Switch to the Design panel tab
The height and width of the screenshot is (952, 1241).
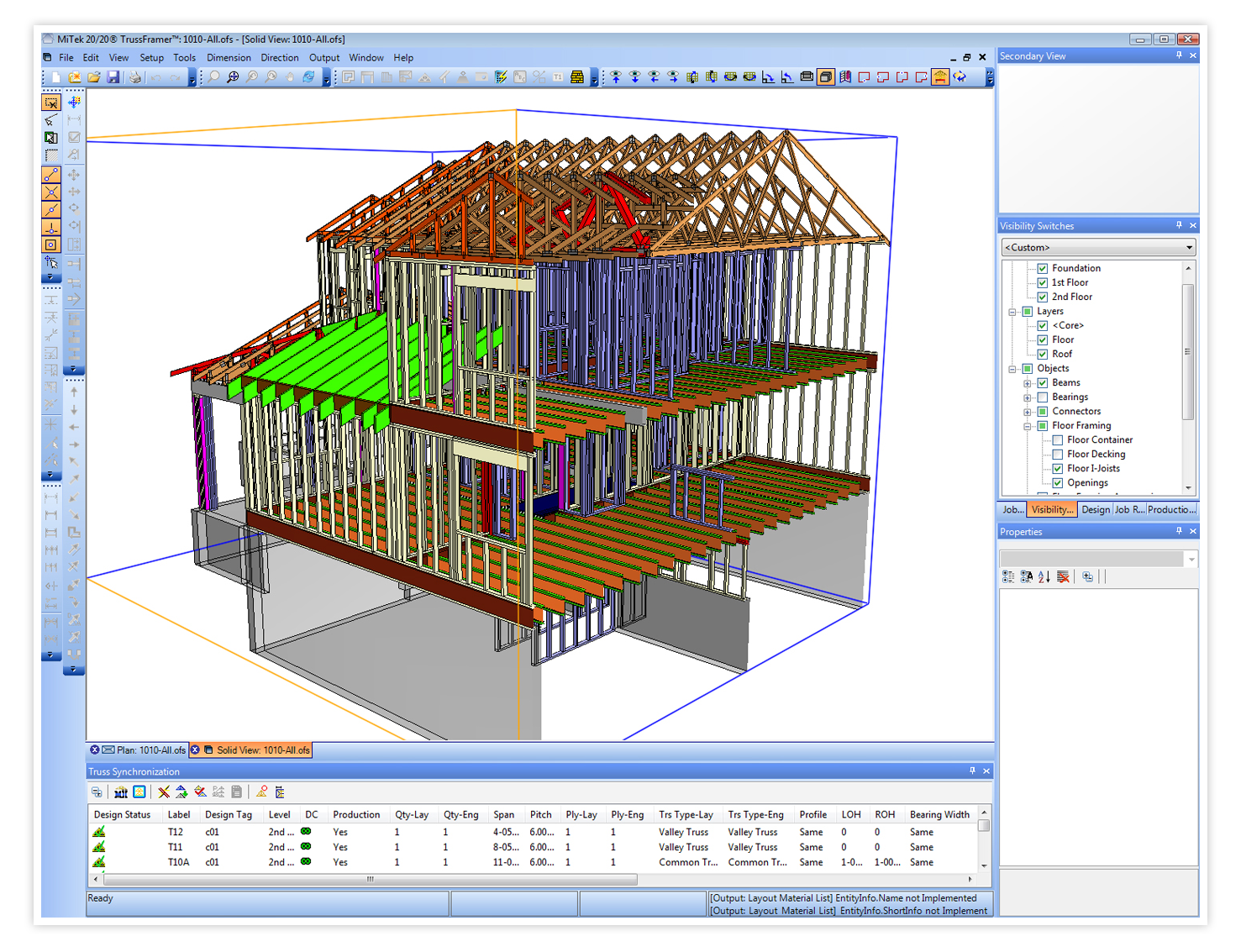pyautogui.click(x=1095, y=510)
